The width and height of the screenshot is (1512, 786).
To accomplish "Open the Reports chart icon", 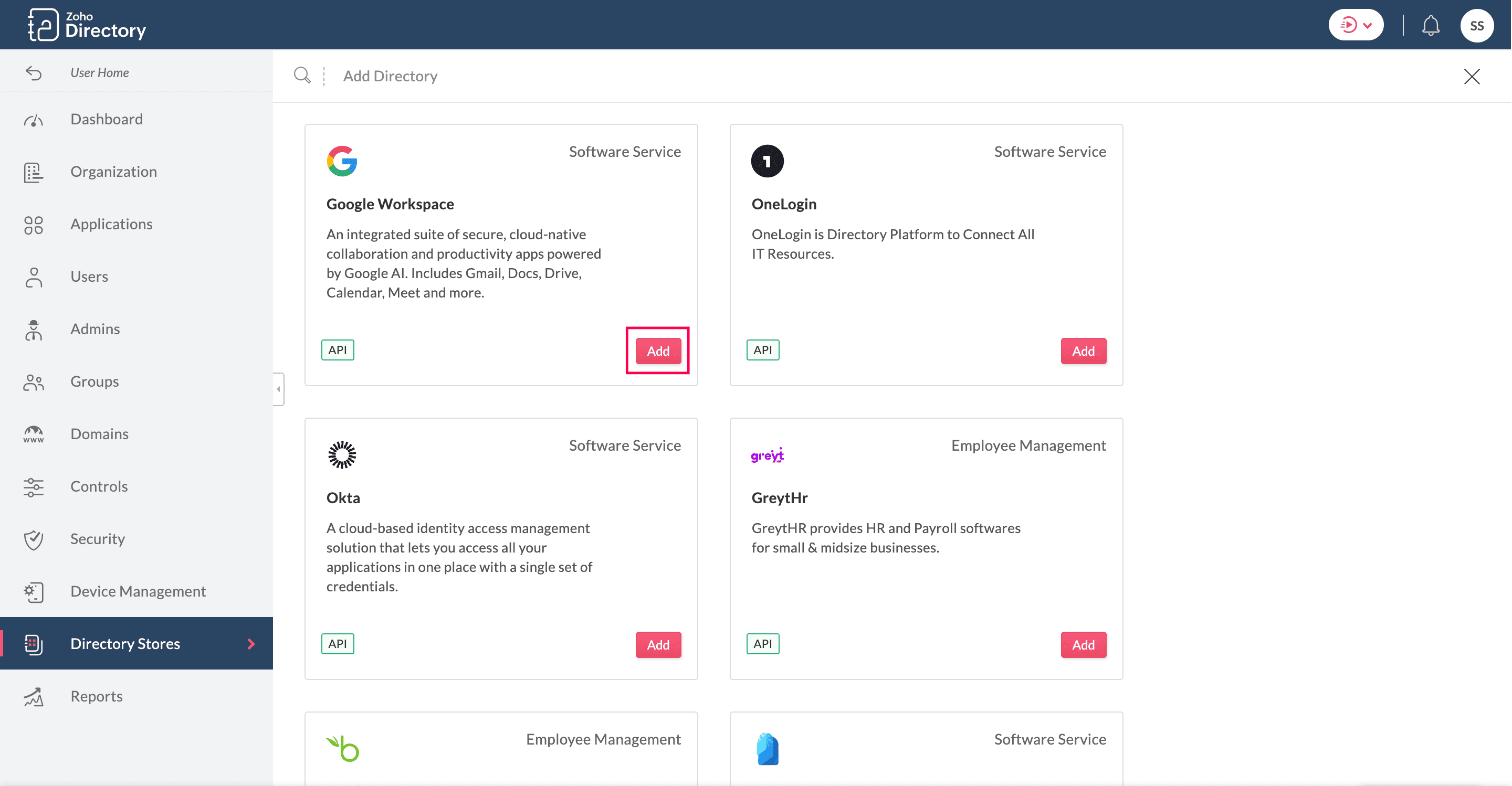I will tap(34, 697).
